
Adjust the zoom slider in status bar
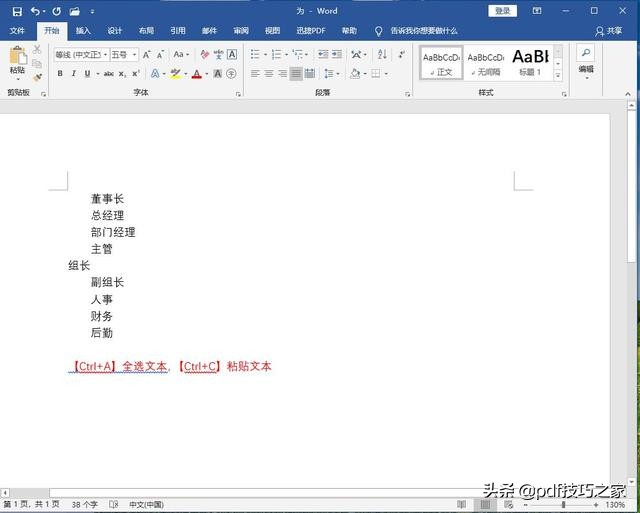click(564, 505)
